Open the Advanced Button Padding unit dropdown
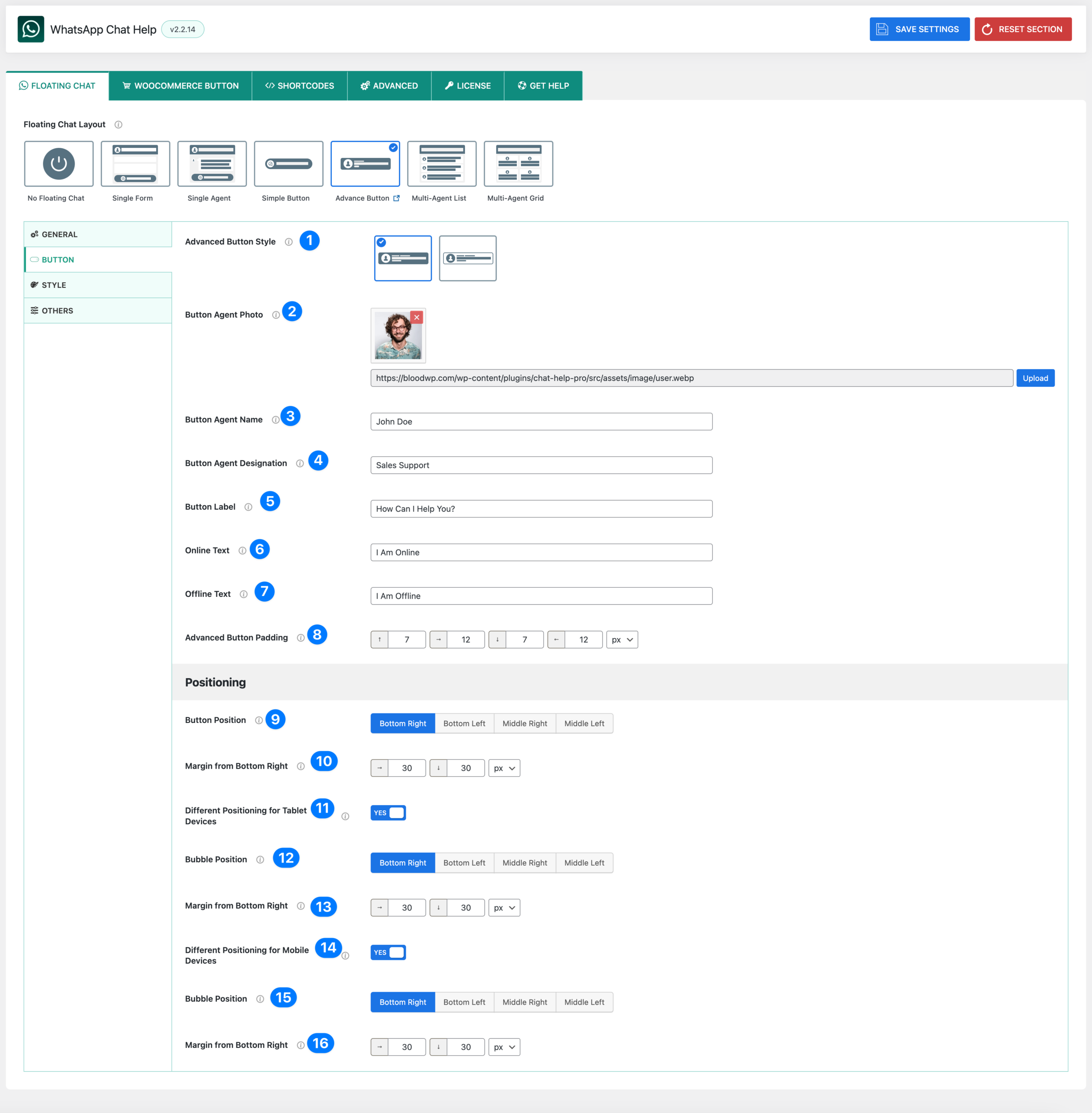Screen dimensions: 1092x1113 [622, 640]
